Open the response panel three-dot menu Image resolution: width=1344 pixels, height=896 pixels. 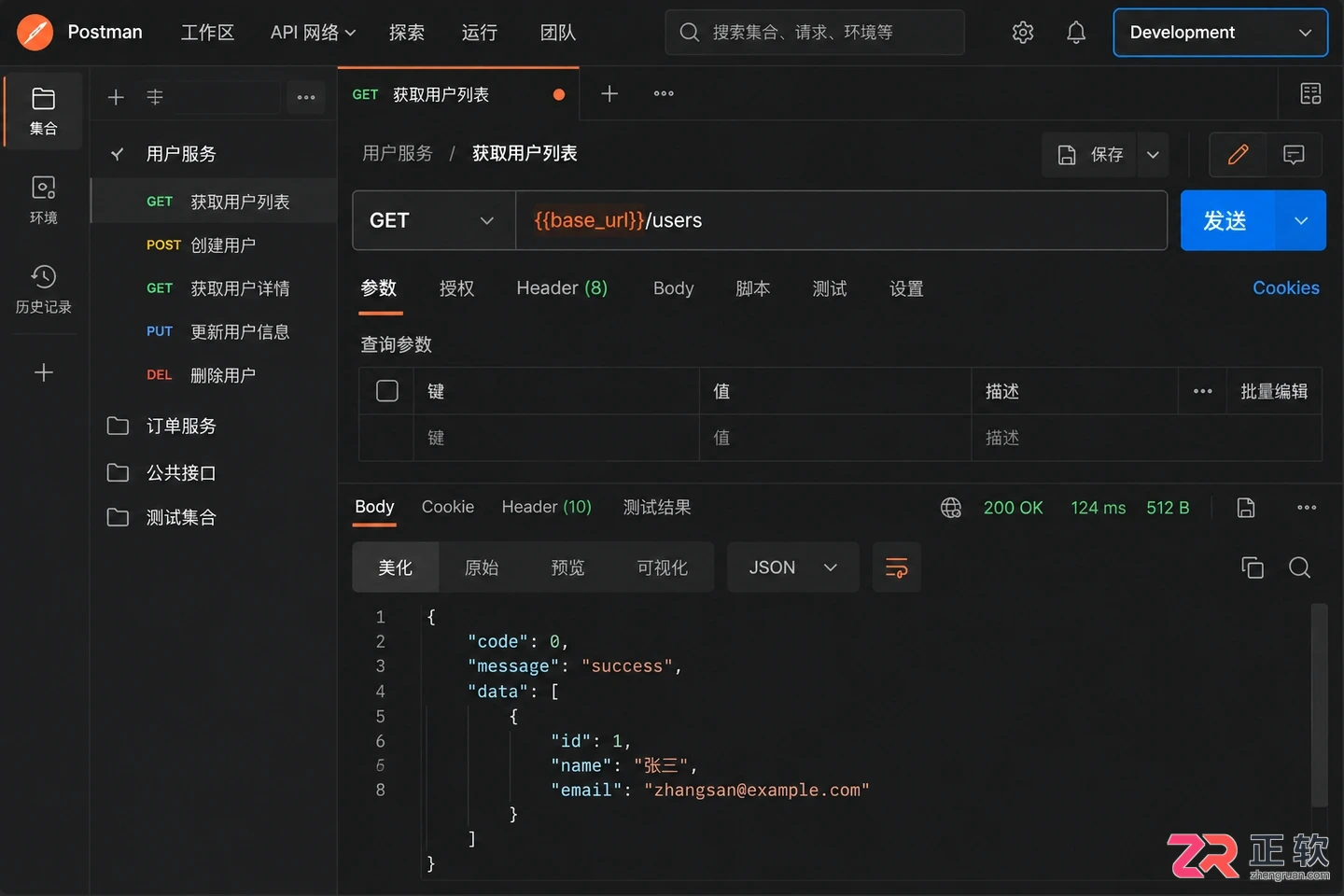pyautogui.click(x=1307, y=508)
